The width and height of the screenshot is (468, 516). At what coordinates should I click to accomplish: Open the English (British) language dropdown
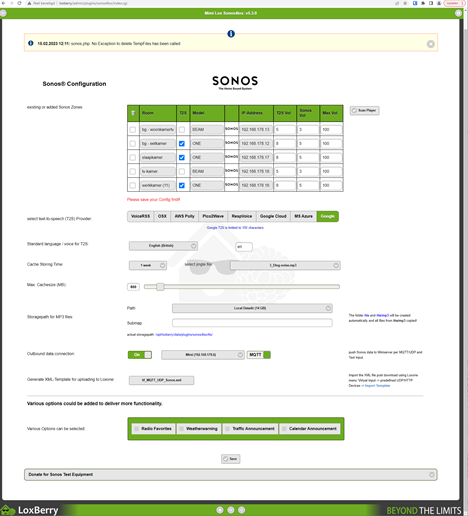click(163, 246)
